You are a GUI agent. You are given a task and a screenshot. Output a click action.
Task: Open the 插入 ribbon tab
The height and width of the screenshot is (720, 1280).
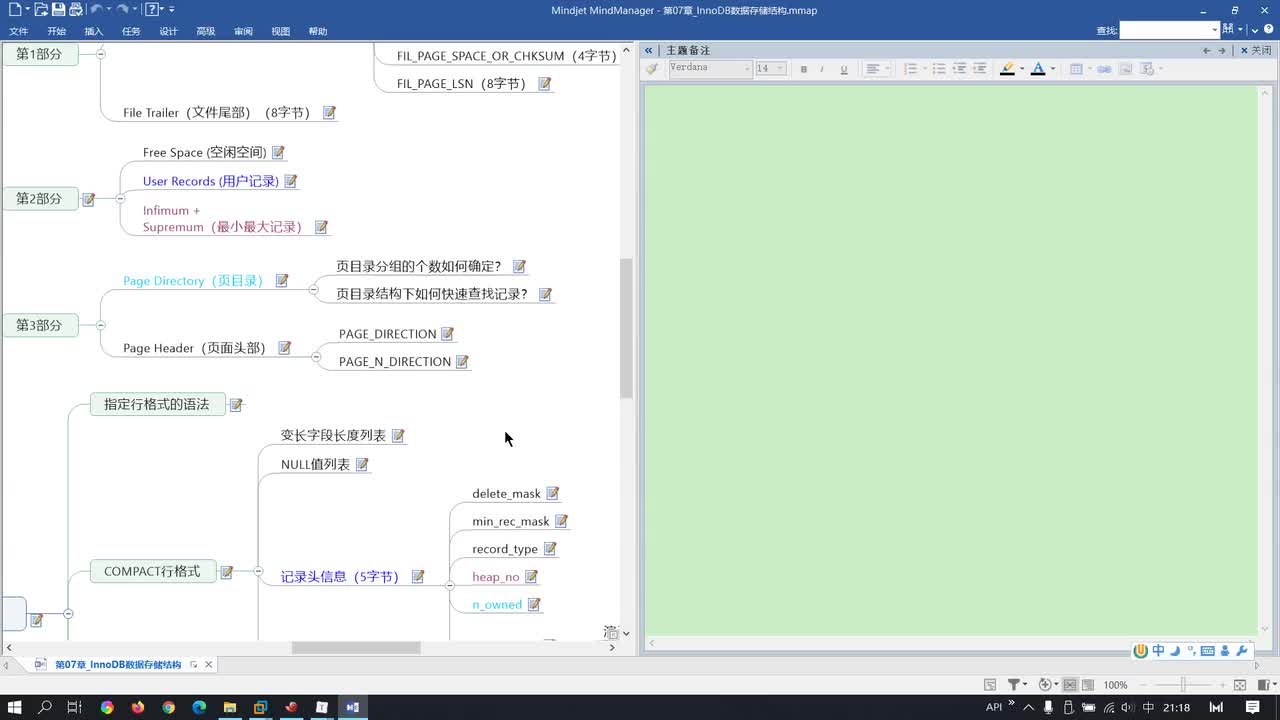pos(94,32)
